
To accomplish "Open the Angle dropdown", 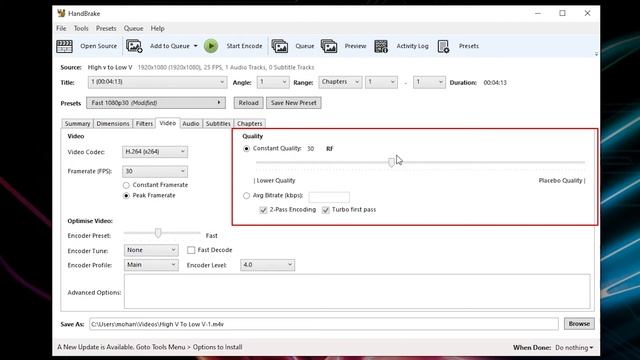I will [273, 82].
